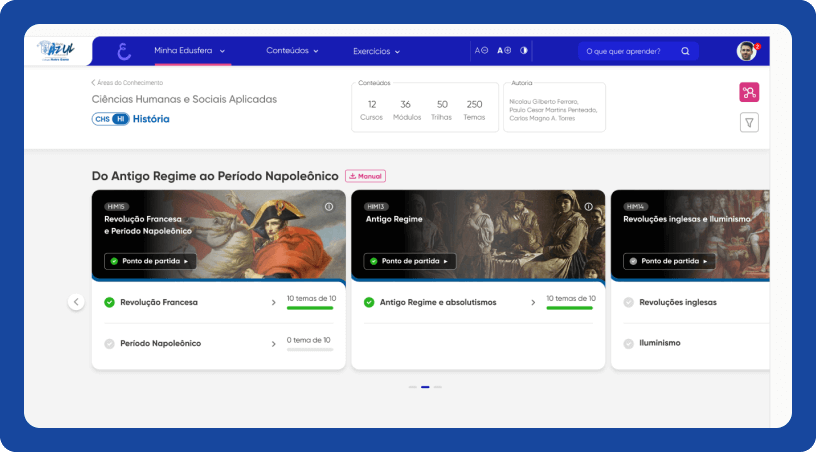This screenshot has height=452, width=816.
Task: Decrease the font size
Action: (481, 50)
